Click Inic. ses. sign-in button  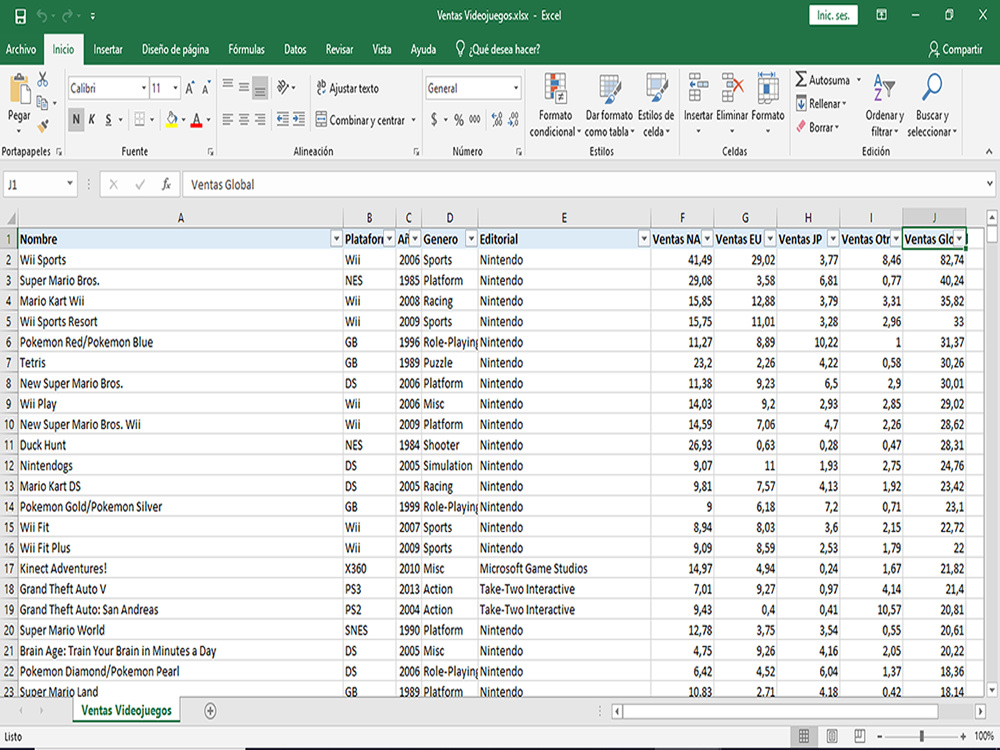tap(834, 15)
